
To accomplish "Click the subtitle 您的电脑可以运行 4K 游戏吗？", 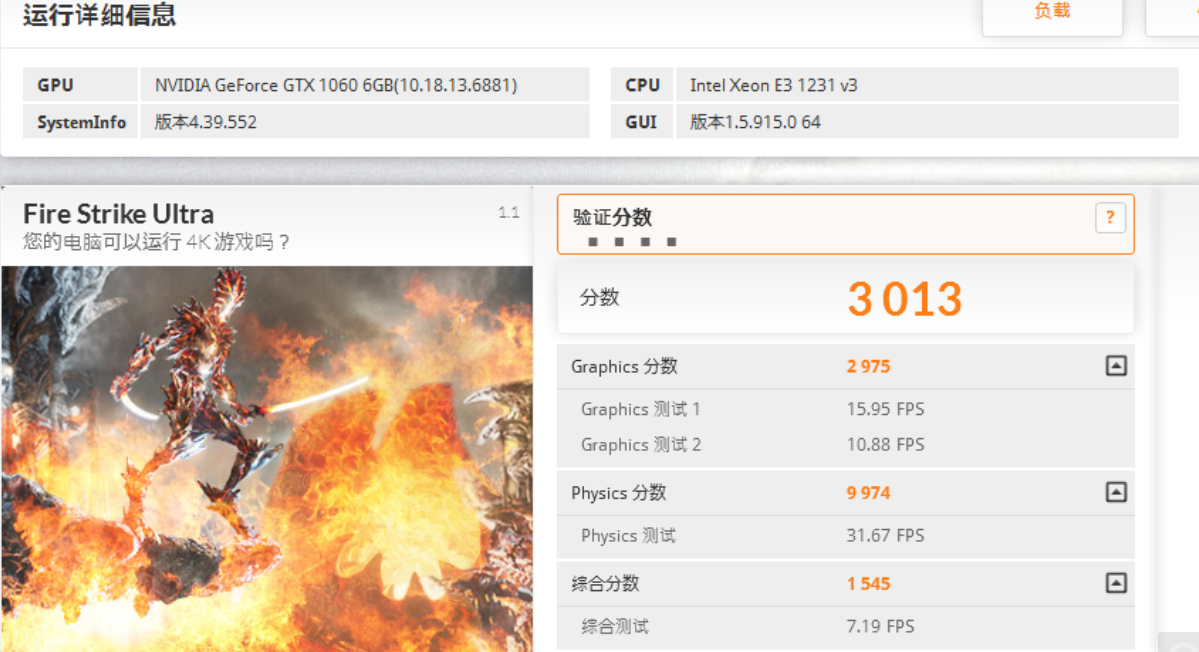I will click(x=157, y=242).
